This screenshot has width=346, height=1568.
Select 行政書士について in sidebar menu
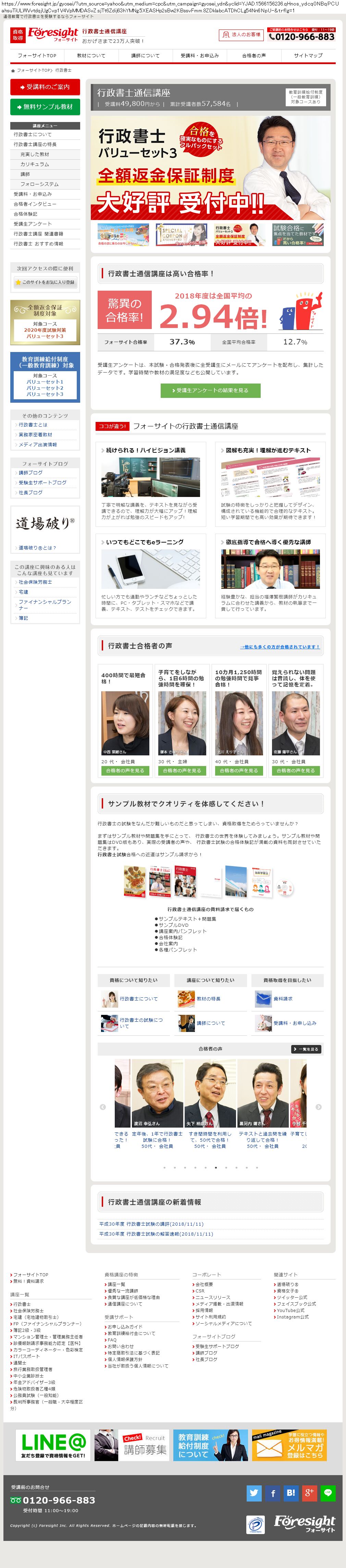[45, 134]
